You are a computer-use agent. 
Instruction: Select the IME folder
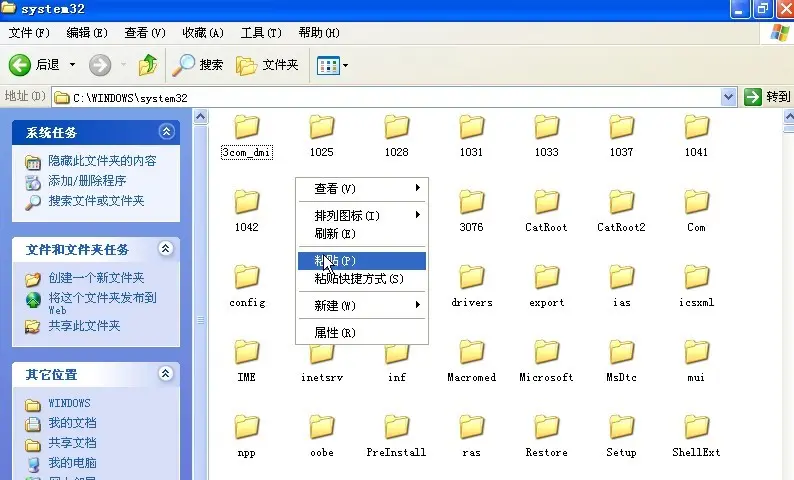tap(247, 361)
